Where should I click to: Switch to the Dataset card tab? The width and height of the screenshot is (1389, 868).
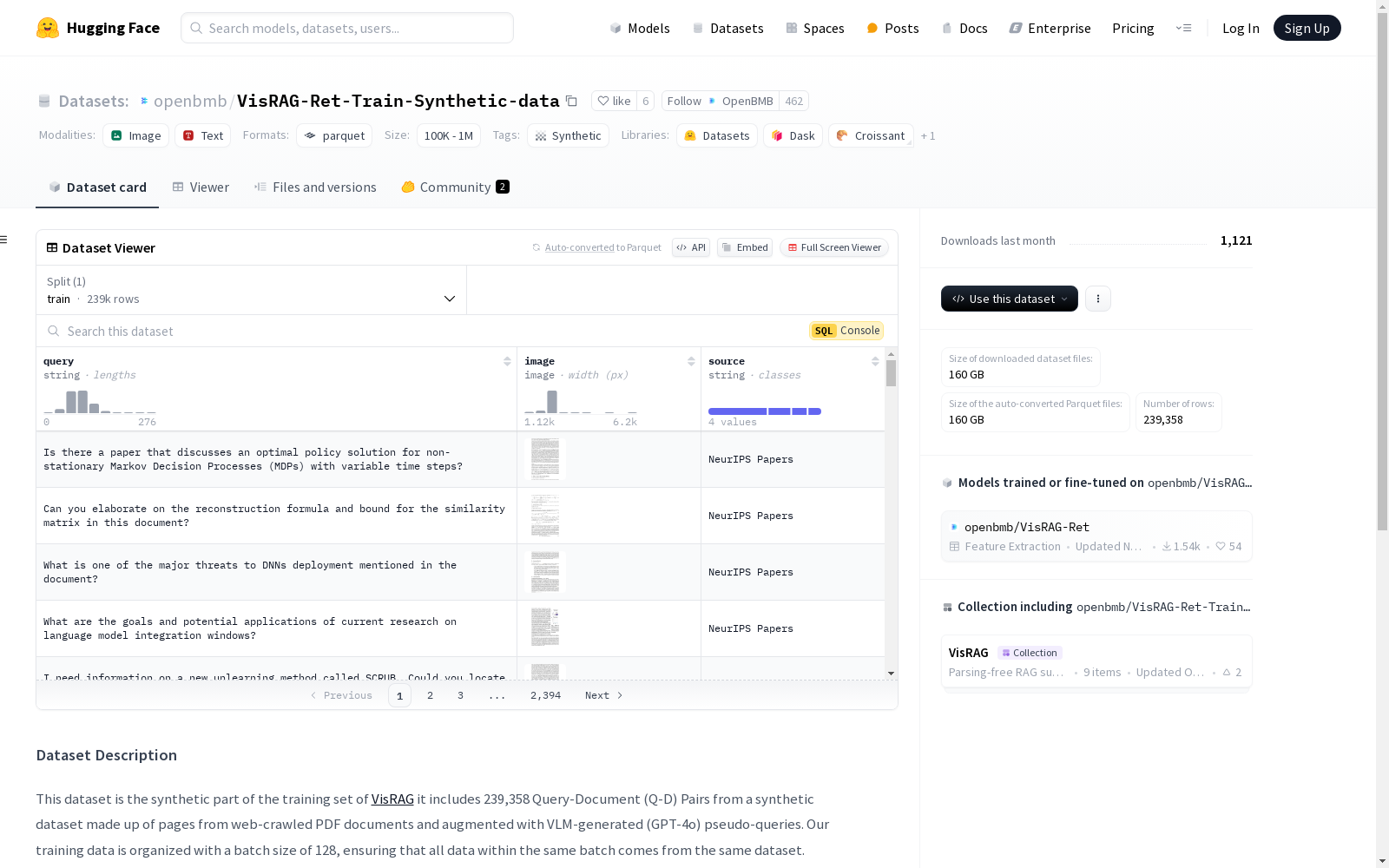(x=97, y=187)
